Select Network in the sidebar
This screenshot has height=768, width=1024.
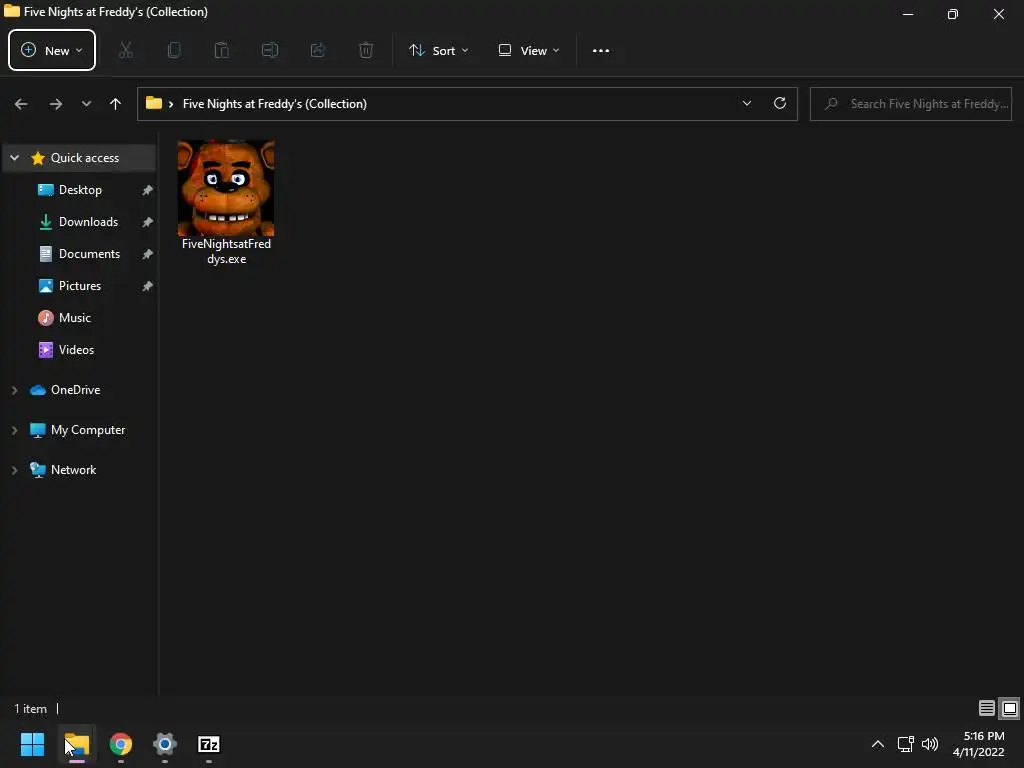73,470
